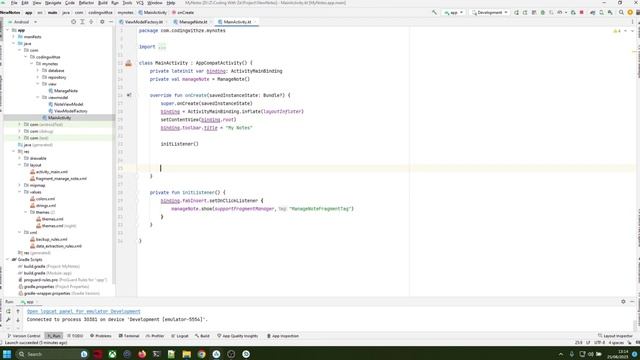The image size is (640, 360).
Task: Open project panel gear options
Action: click(102, 22)
